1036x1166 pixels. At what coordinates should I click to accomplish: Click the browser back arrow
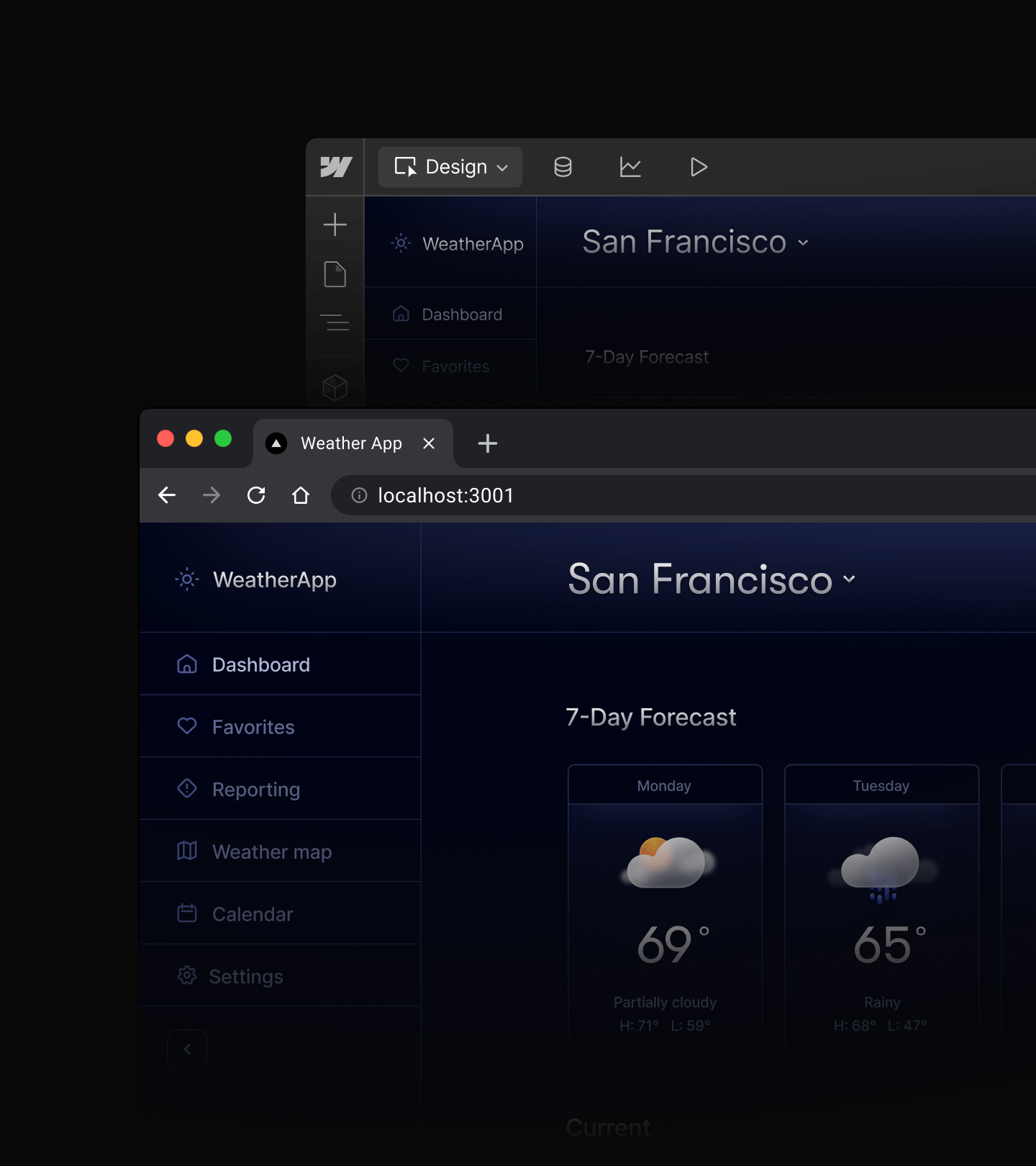[167, 495]
